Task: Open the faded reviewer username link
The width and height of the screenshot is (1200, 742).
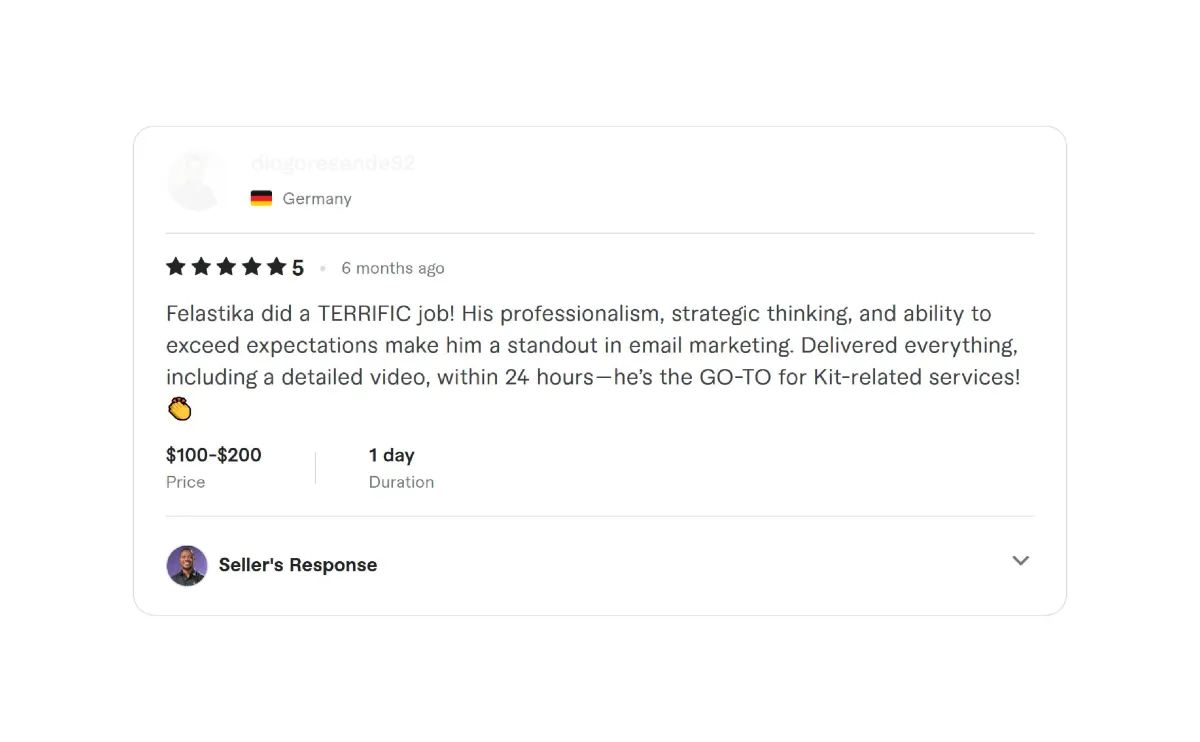Action: coord(332,163)
